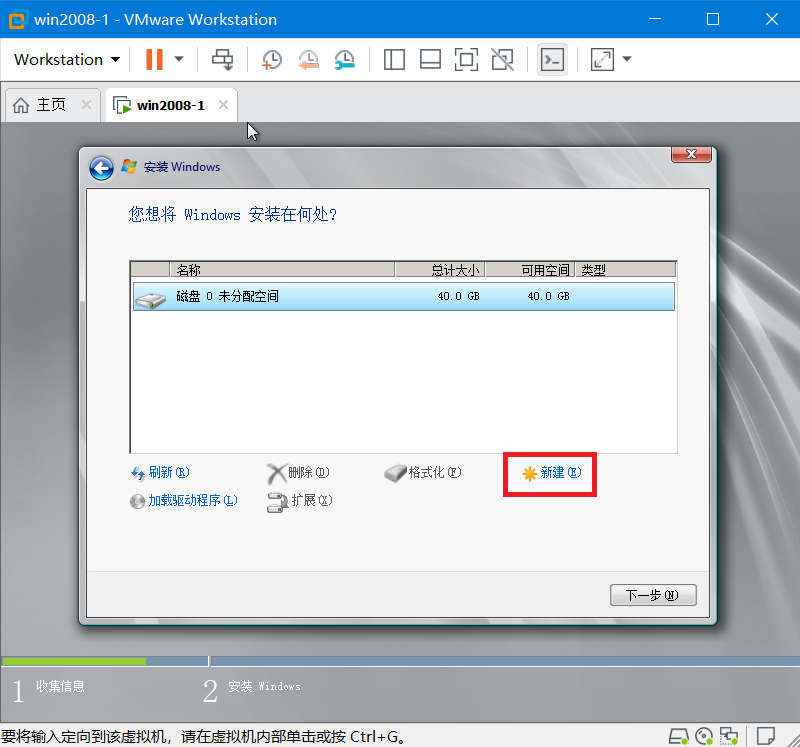This screenshot has width=800, height=747.
Task: Pause the virtual machine
Action: tap(154, 59)
